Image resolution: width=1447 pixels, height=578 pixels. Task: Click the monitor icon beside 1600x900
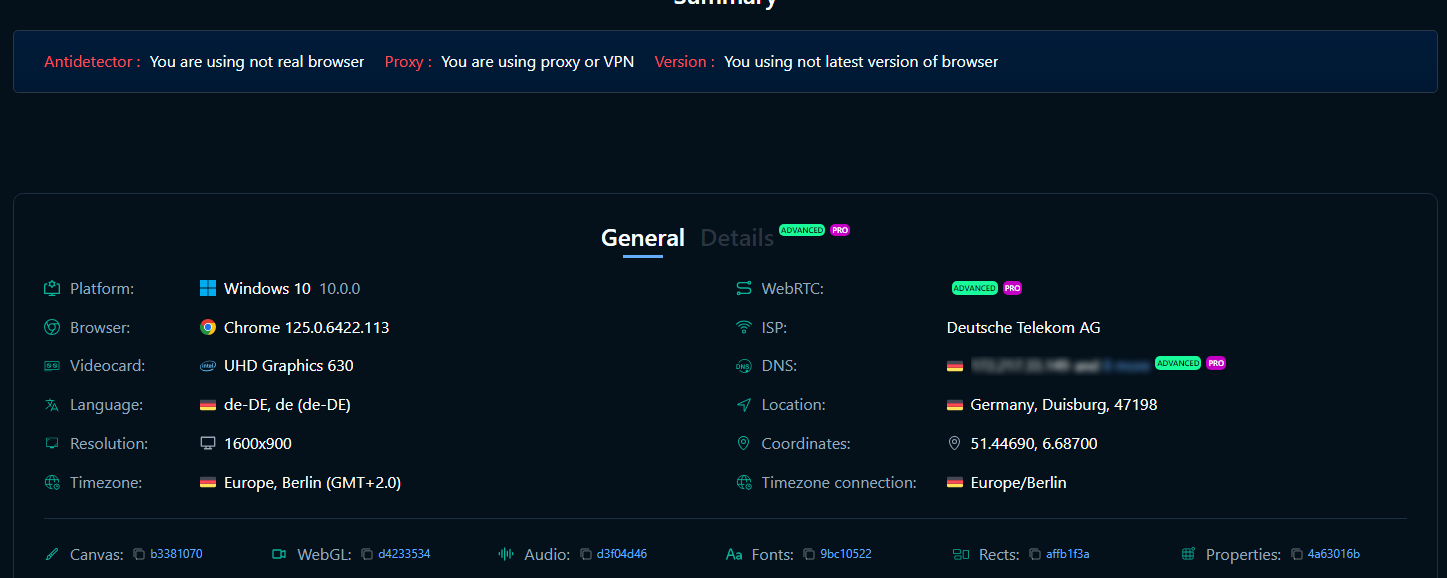[208, 443]
